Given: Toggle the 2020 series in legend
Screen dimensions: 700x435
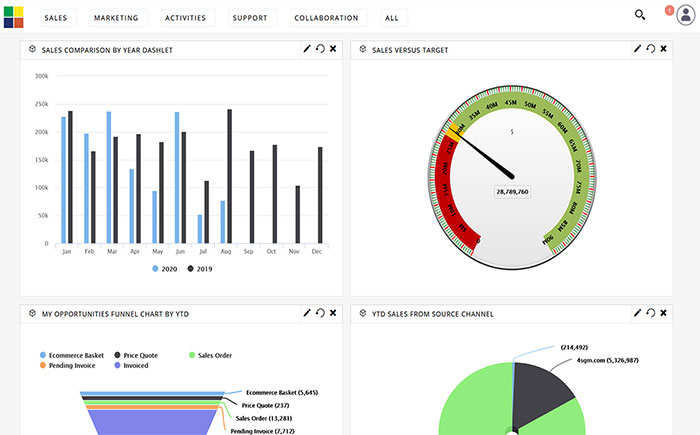Looking at the screenshot, I should point(165,269).
